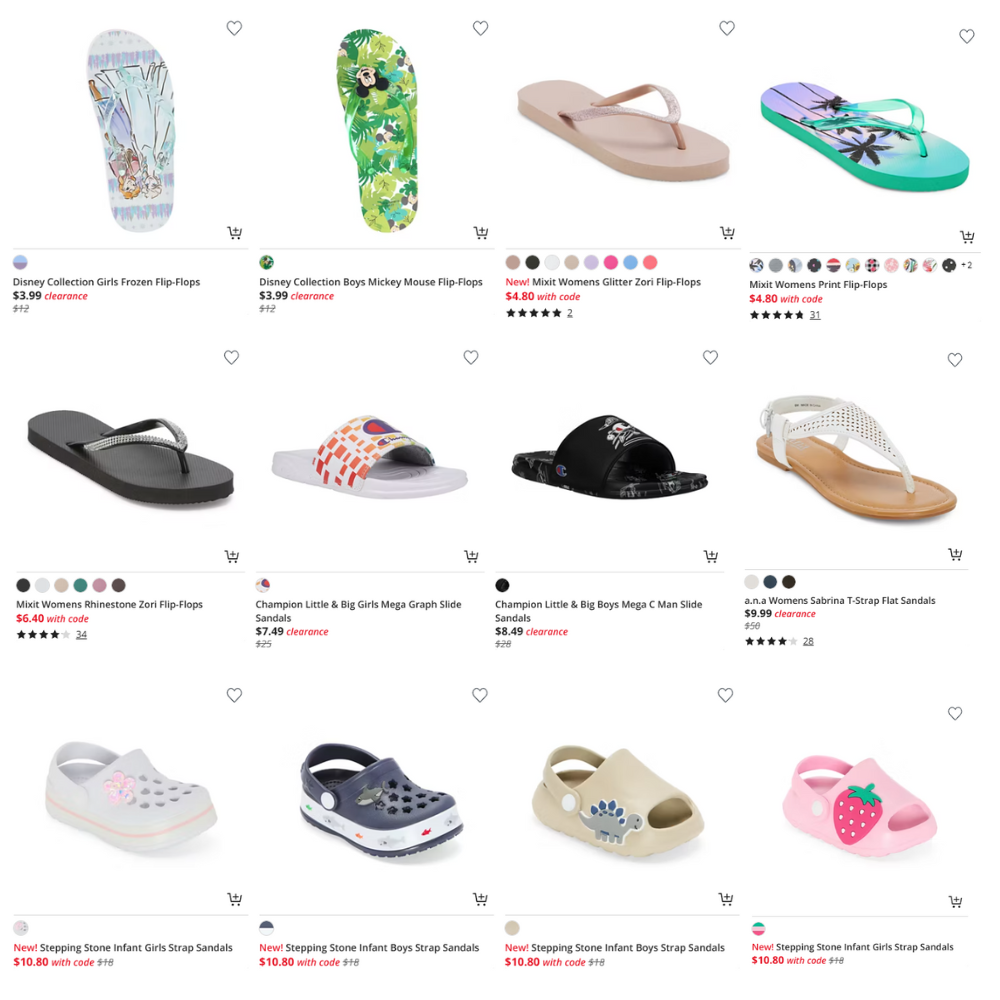View 31 reviews for Mixit Print Flip-Flops
The width and height of the screenshot is (1000, 1000).
[x=815, y=315]
